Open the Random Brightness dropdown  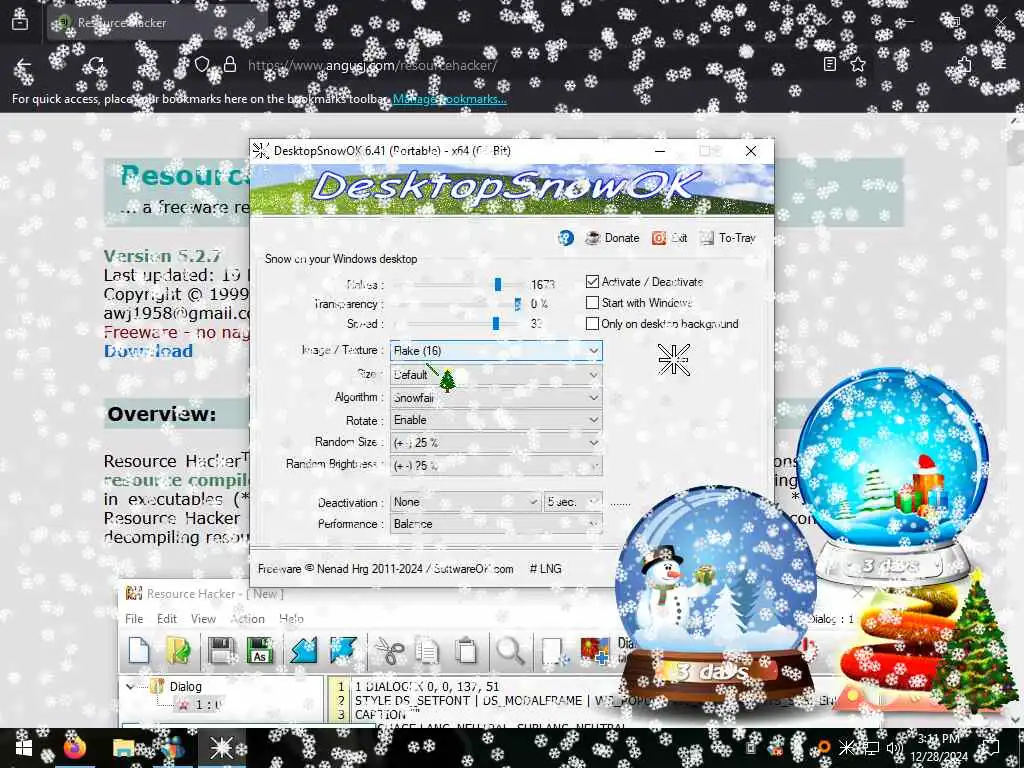pos(496,466)
